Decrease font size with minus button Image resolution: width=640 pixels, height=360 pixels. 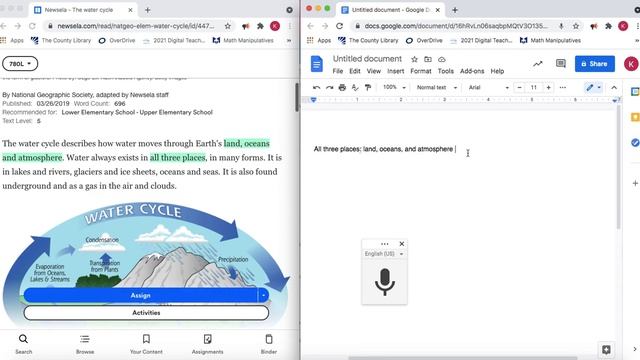(x=519, y=87)
